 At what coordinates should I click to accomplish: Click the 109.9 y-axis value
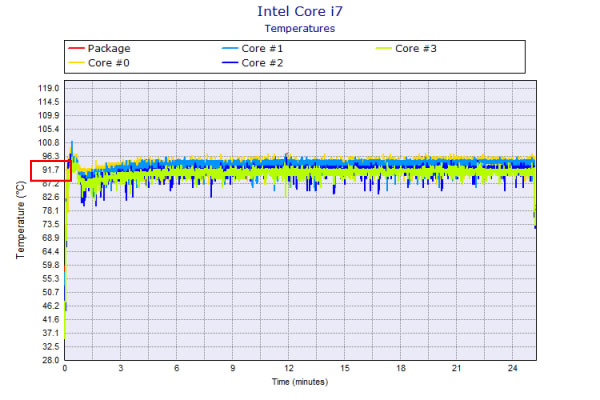(x=49, y=116)
